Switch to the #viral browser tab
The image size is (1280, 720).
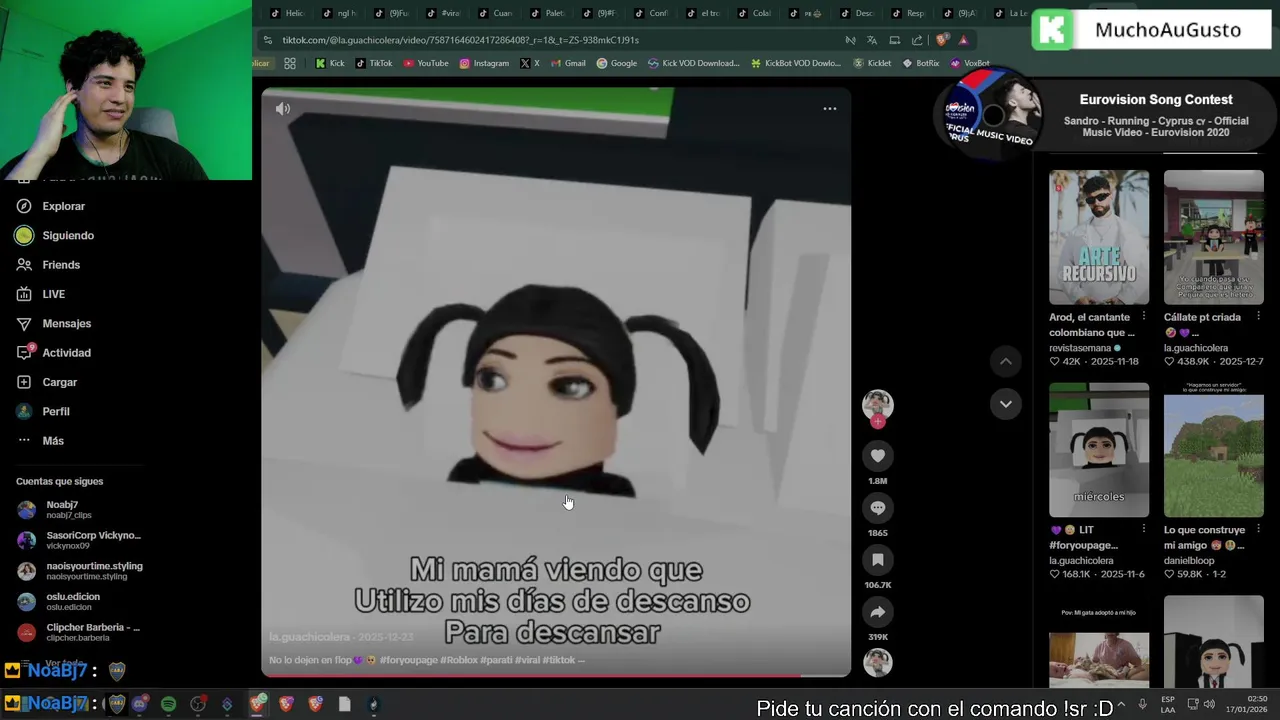(443, 13)
